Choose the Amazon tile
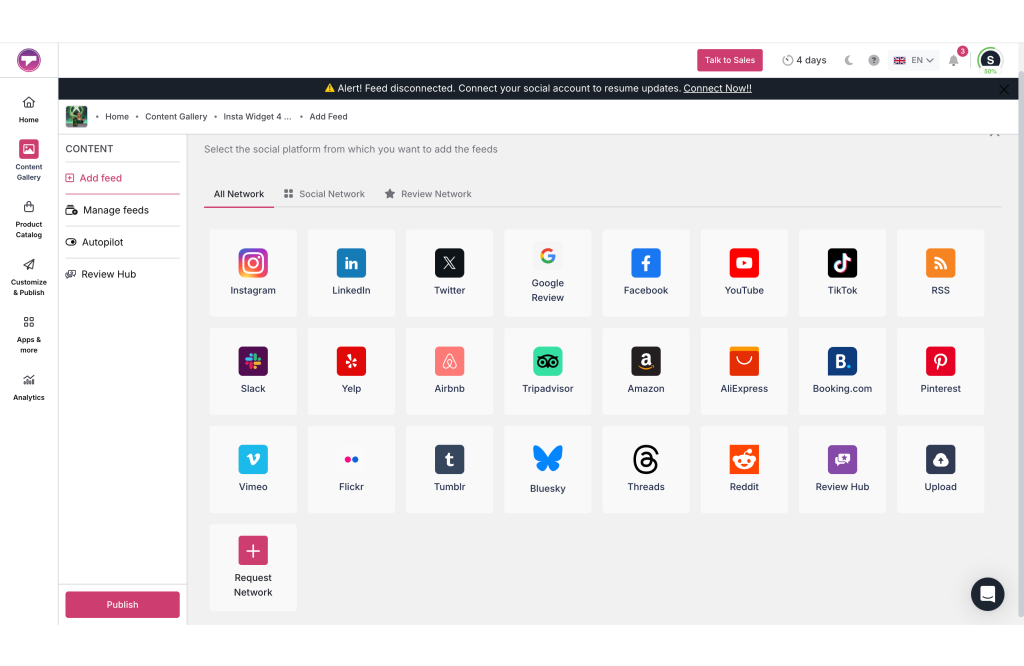Viewport: 1024px width, 666px height. [646, 371]
